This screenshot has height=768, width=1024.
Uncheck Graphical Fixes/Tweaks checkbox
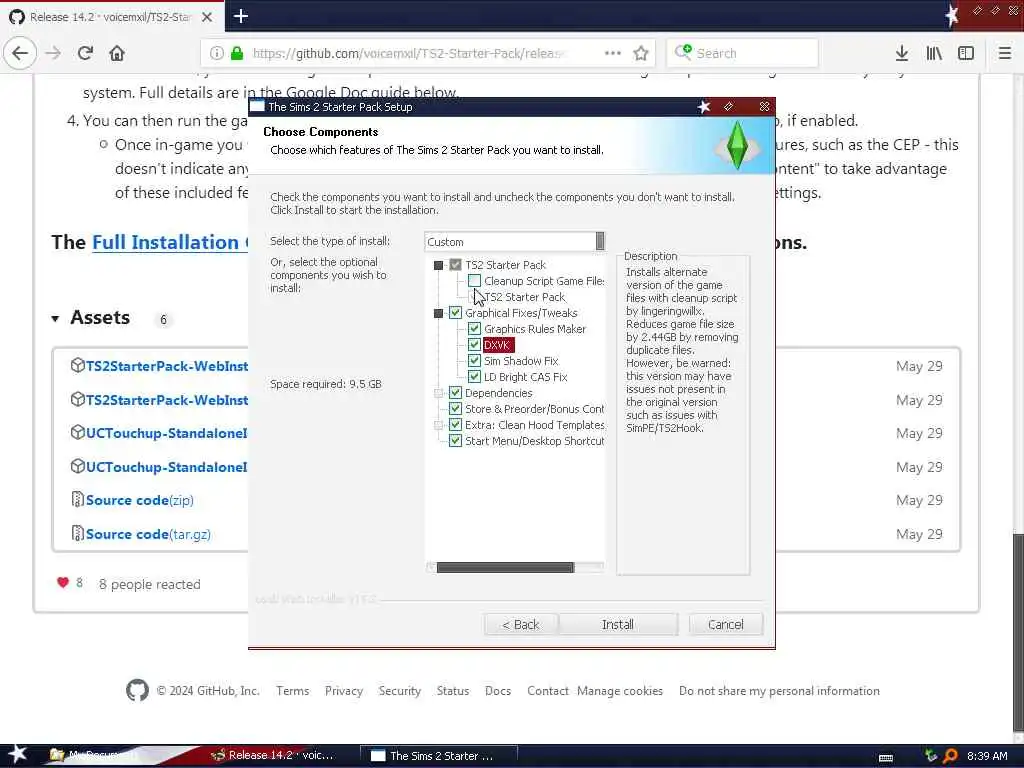[455, 313]
